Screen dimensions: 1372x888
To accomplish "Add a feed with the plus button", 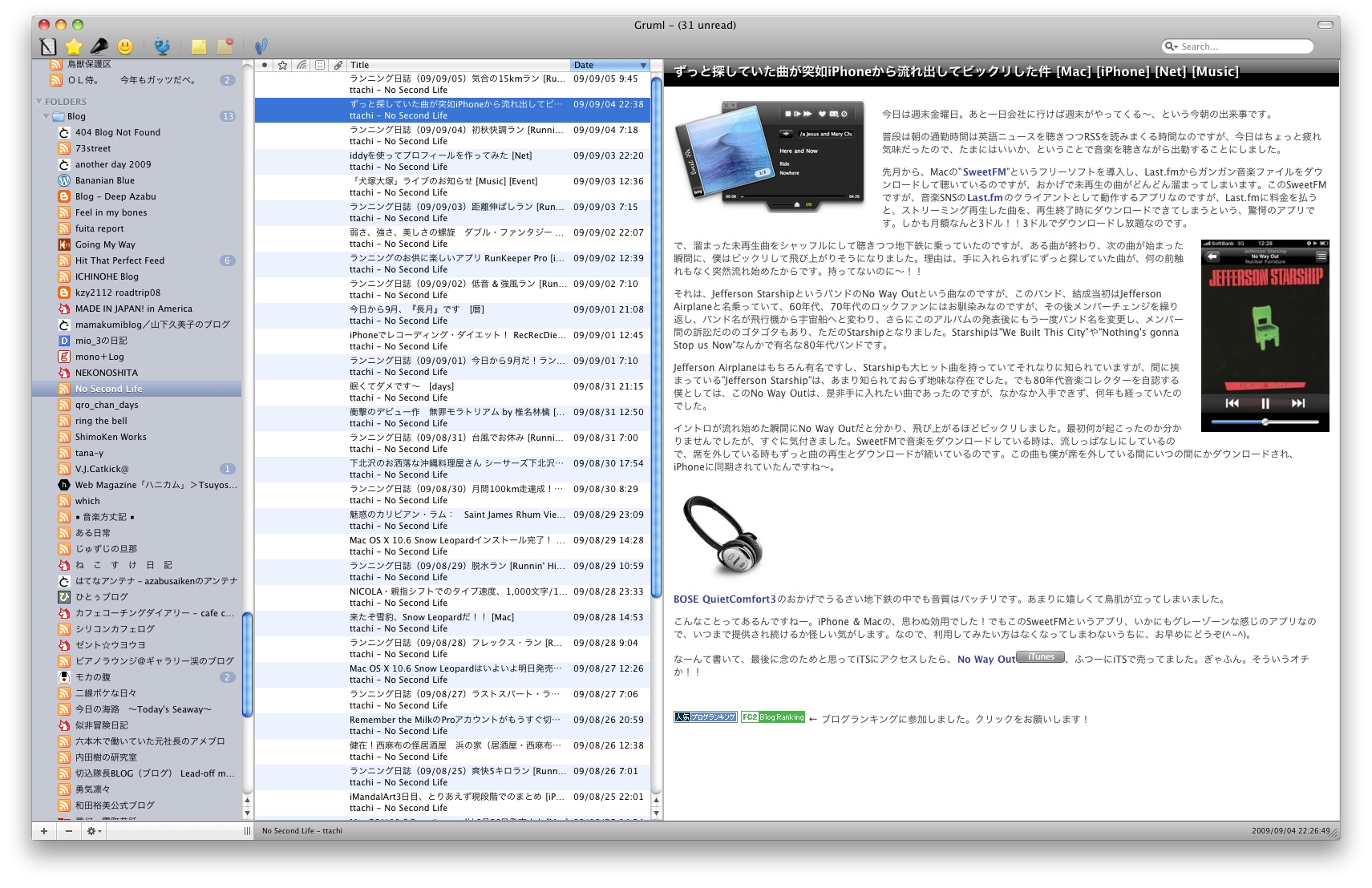I will coord(44,830).
